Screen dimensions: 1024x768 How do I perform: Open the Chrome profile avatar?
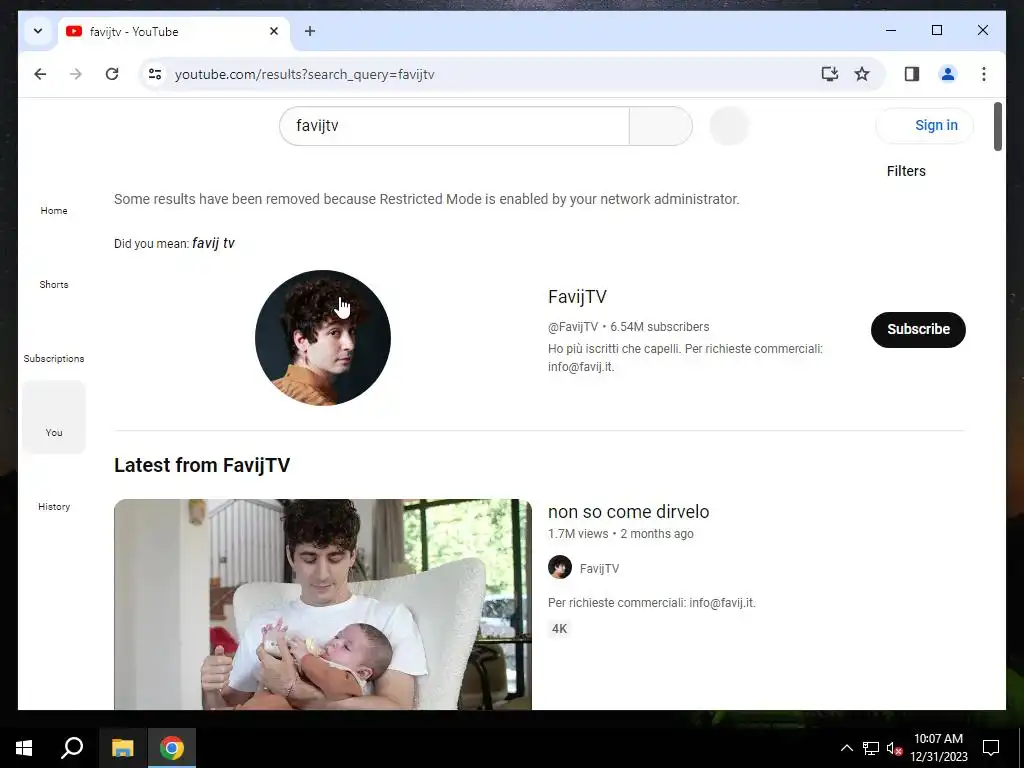point(948,74)
